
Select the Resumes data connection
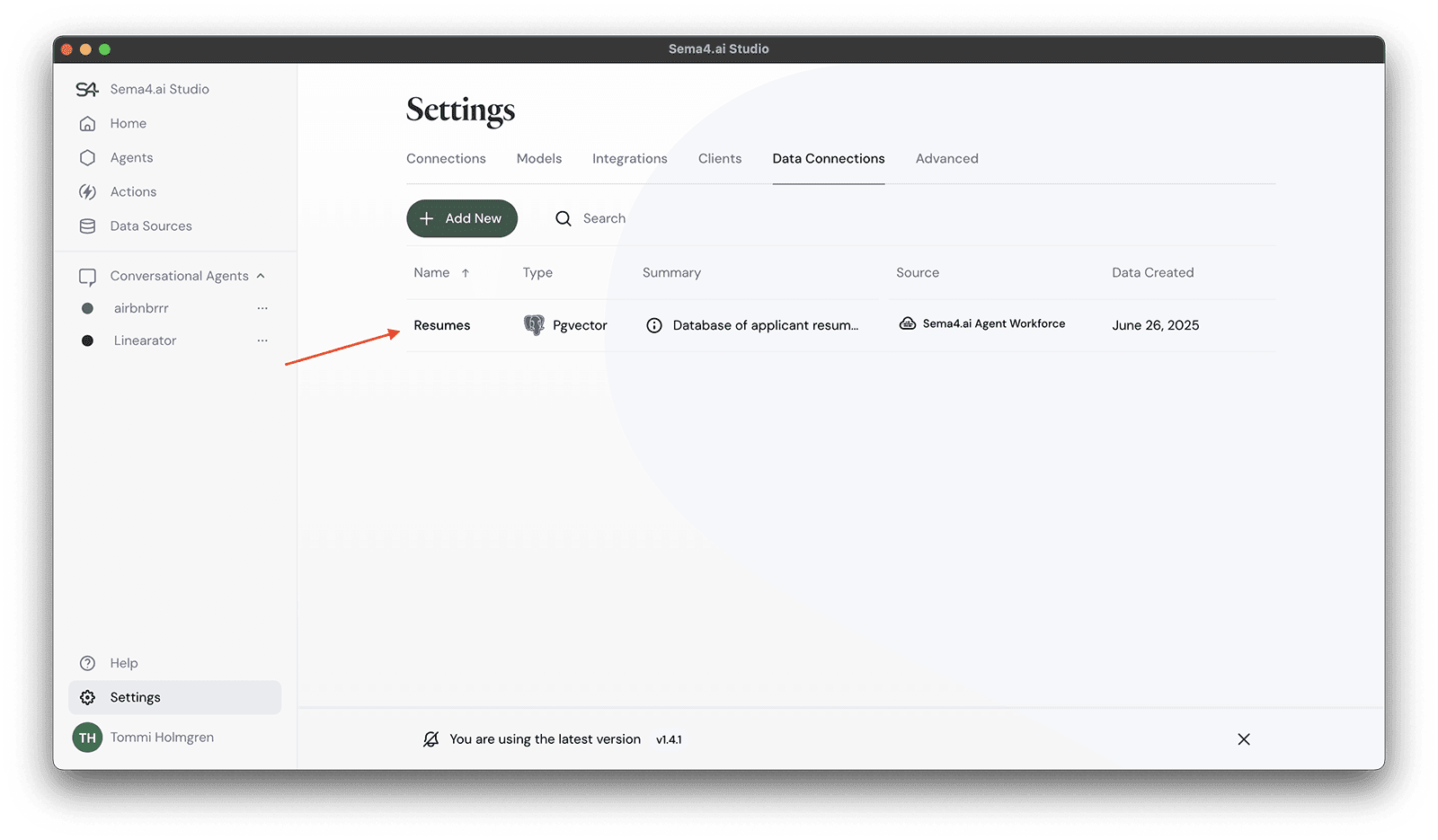coord(441,324)
